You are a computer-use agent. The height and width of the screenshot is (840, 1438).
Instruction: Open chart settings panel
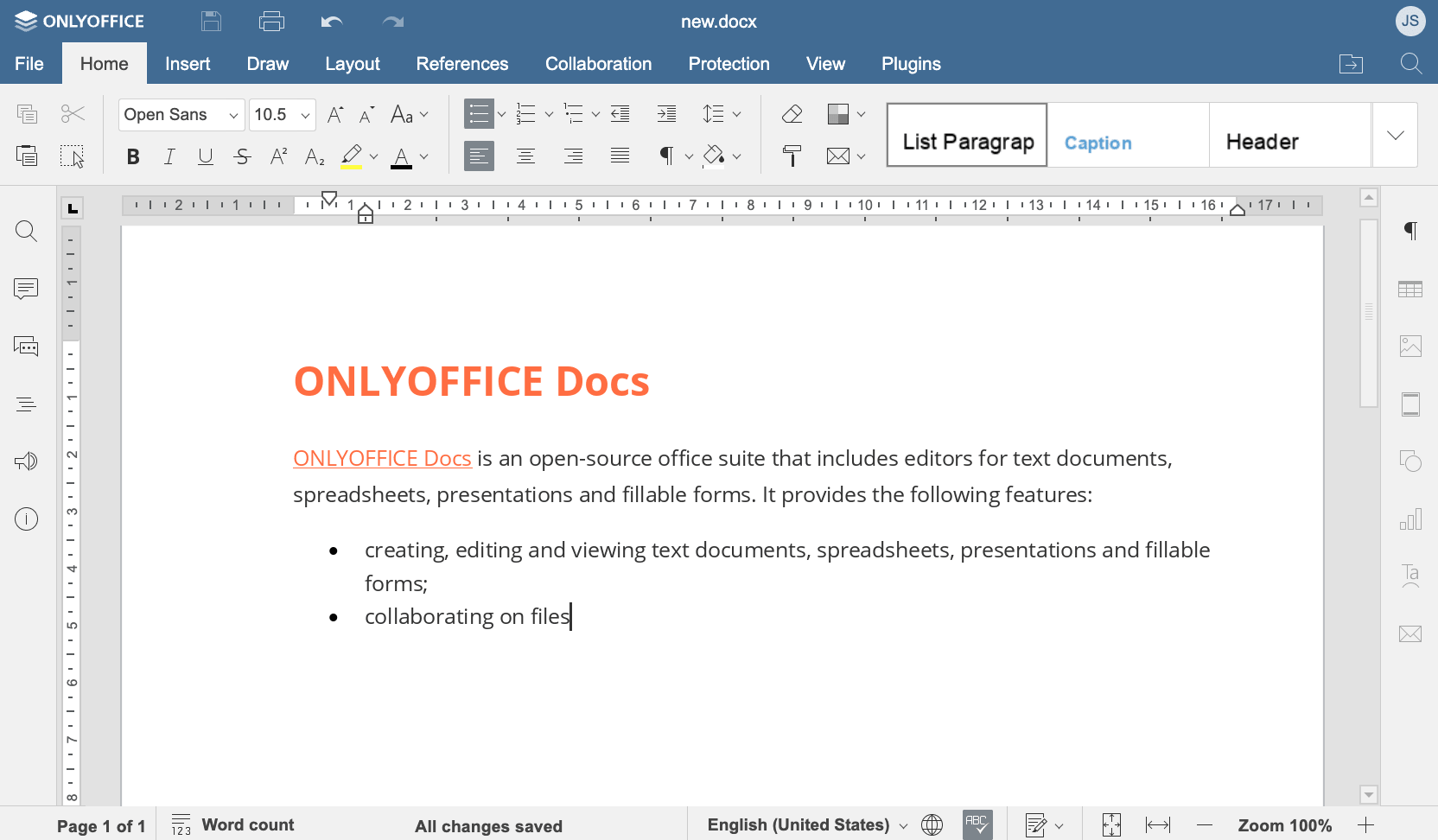click(1410, 519)
